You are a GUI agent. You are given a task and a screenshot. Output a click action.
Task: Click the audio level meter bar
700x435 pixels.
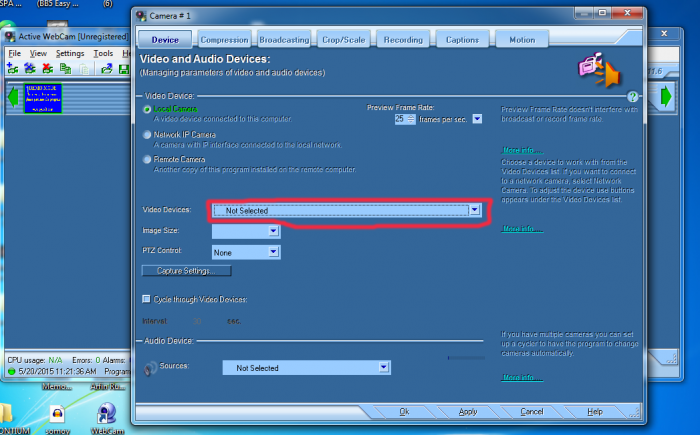[466, 358]
